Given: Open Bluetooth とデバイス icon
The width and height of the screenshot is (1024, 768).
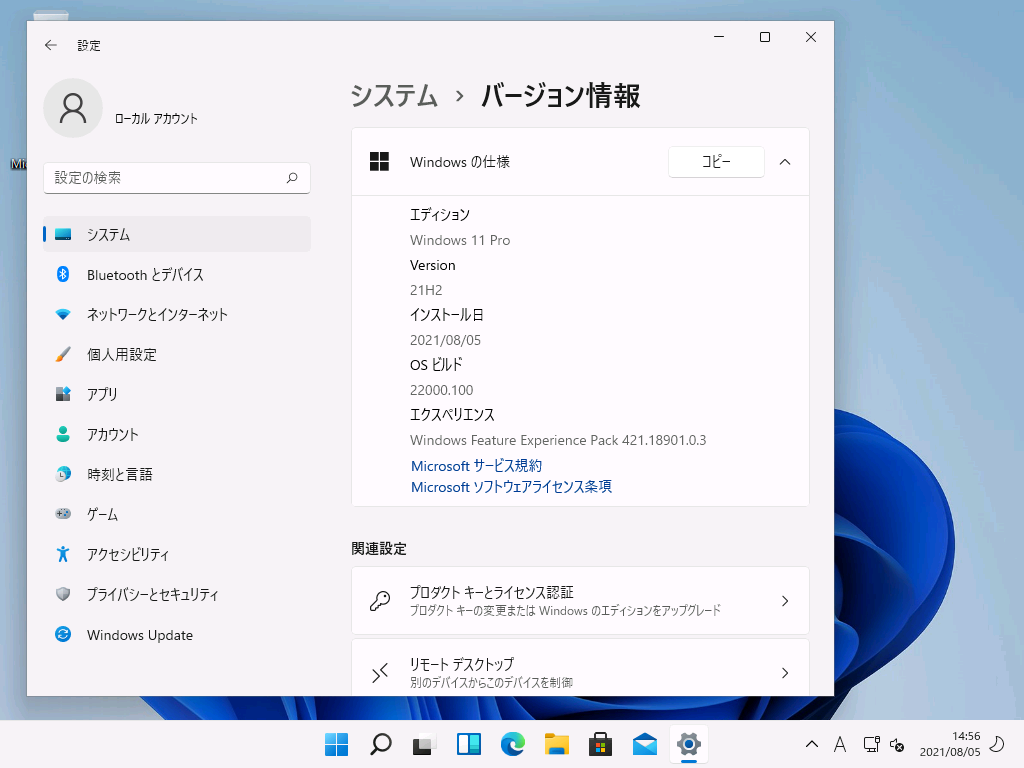Looking at the screenshot, I should (63, 274).
